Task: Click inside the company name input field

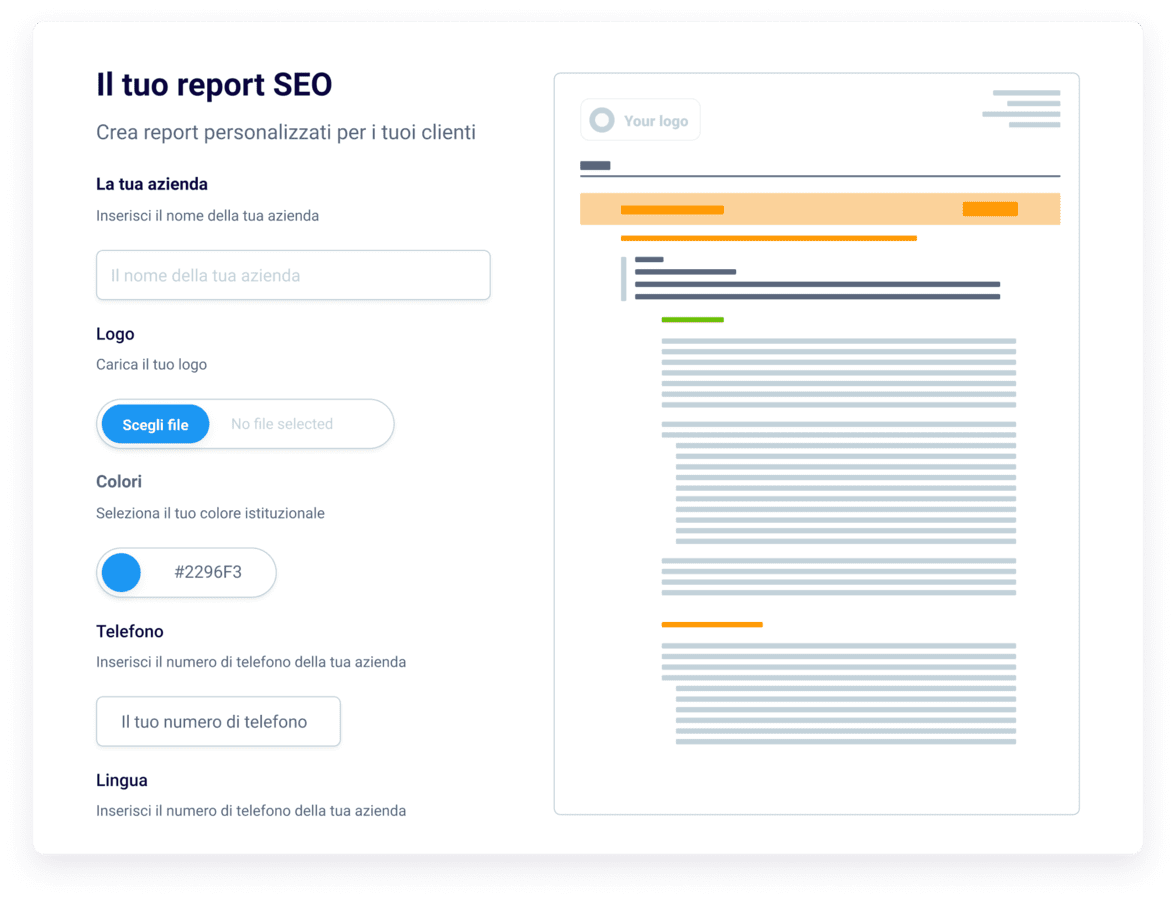Action: [x=293, y=275]
